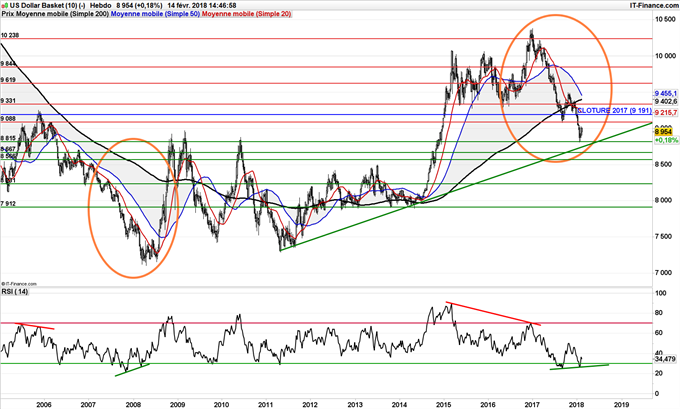This screenshot has height=409, width=680.
Task: Click the 8 500 price axis label
Action: tap(666, 164)
